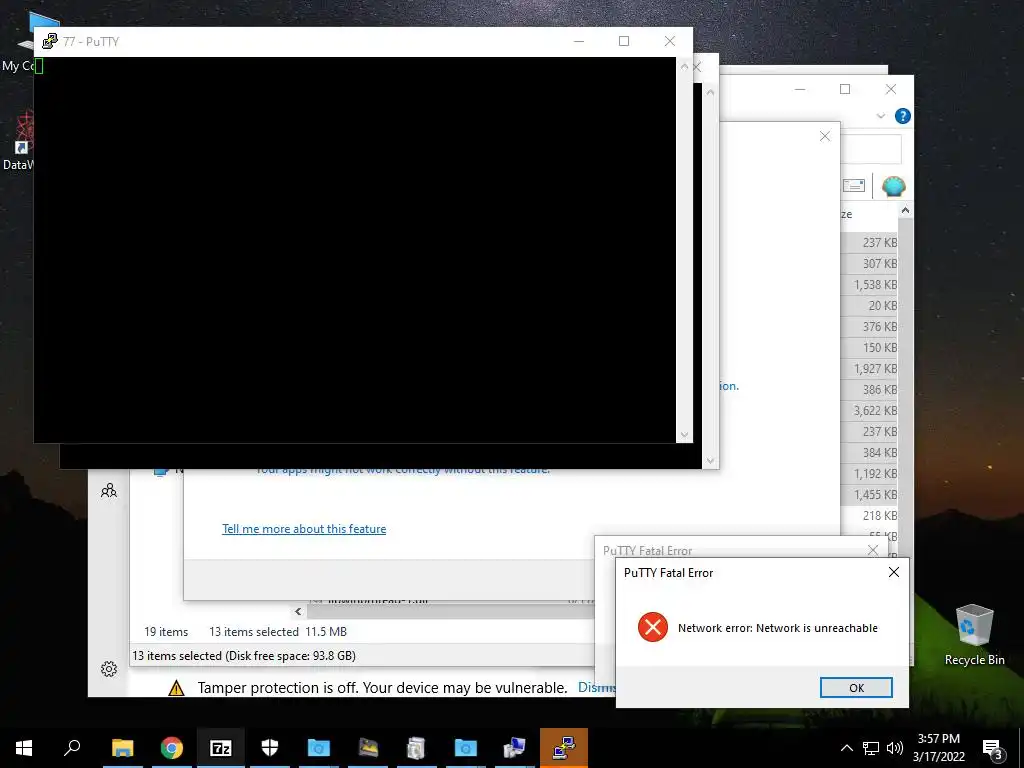Image resolution: width=1024 pixels, height=768 pixels.
Task: Click the yellow tamper protection warning icon
Action: (176, 688)
